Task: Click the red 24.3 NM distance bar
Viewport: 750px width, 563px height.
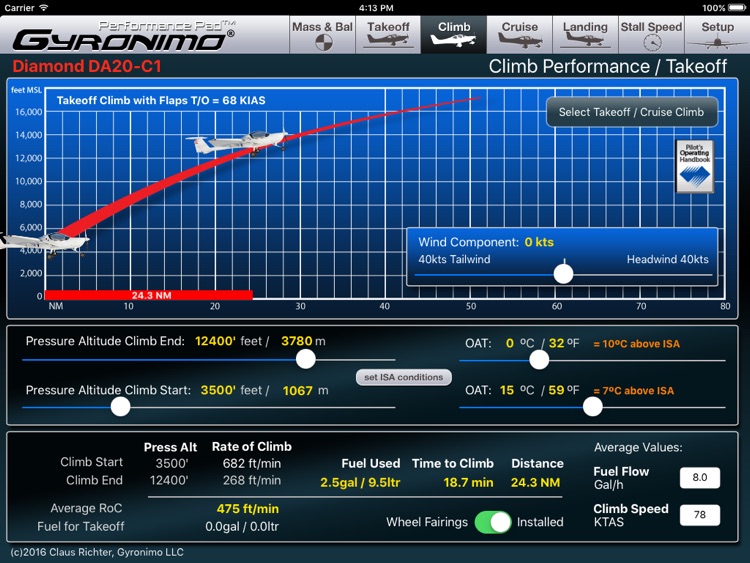Action: [149, 295]
